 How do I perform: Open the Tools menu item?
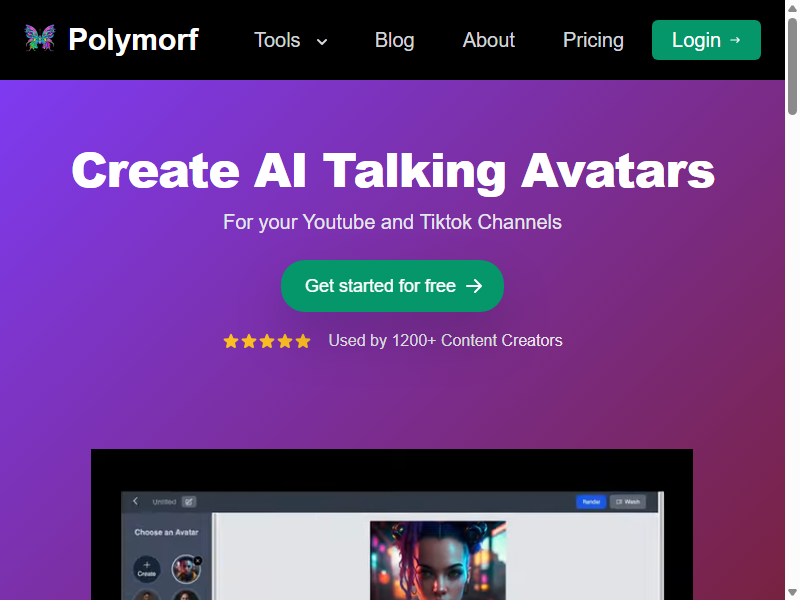click(x=277, y=40)
